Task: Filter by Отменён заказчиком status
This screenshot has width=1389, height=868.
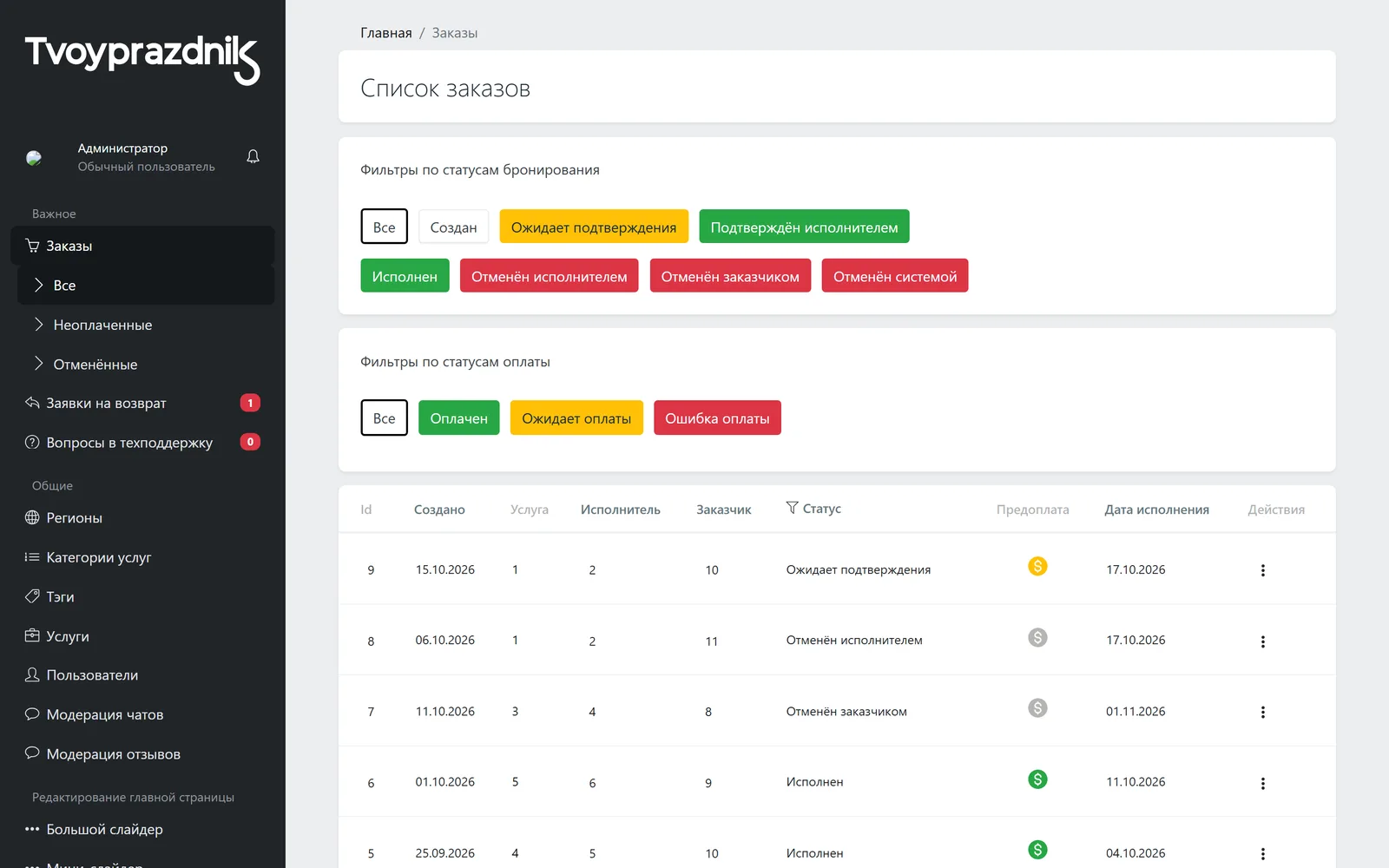Action: 730,276
